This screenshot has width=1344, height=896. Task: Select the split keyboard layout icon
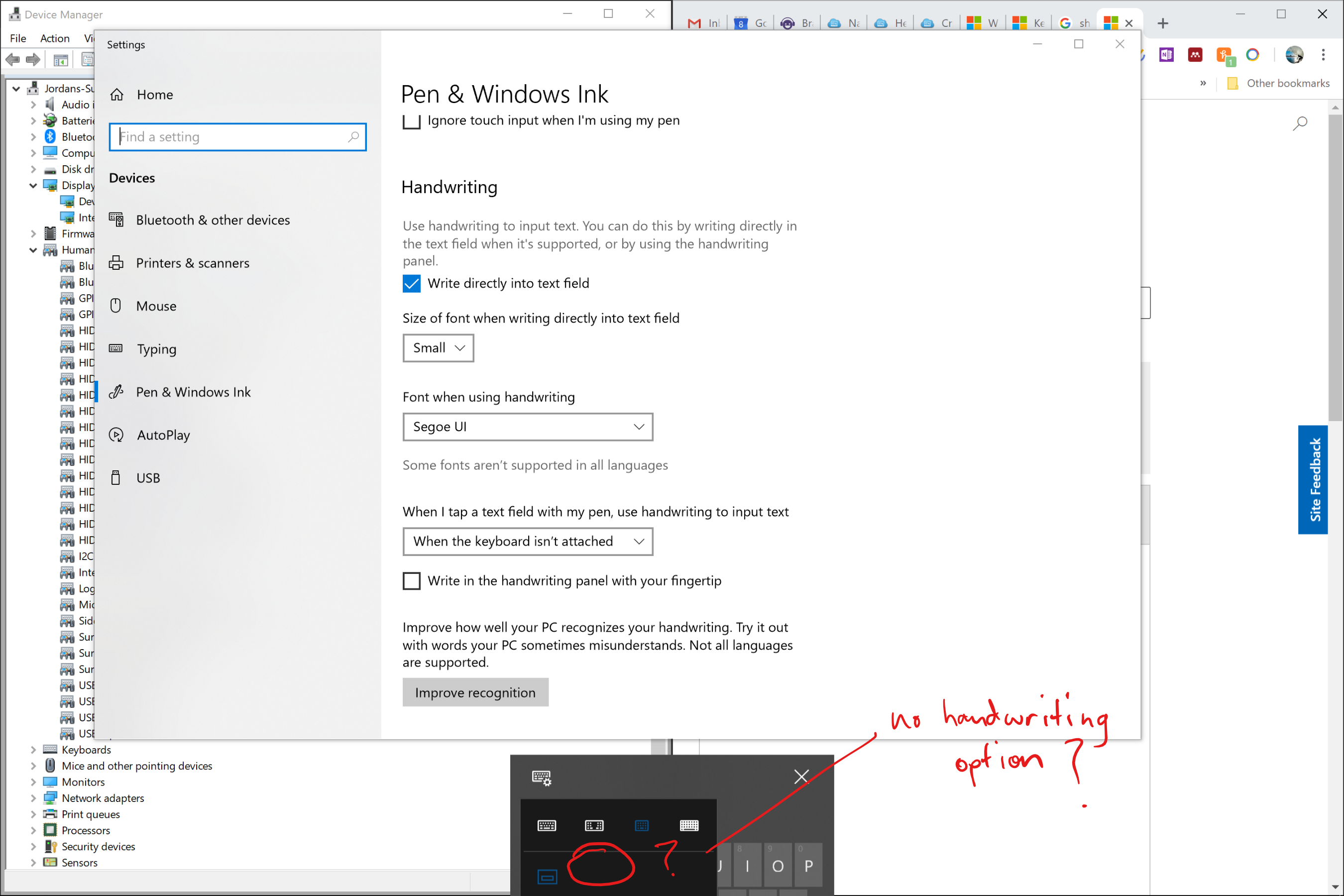click(x=594, y=825)
